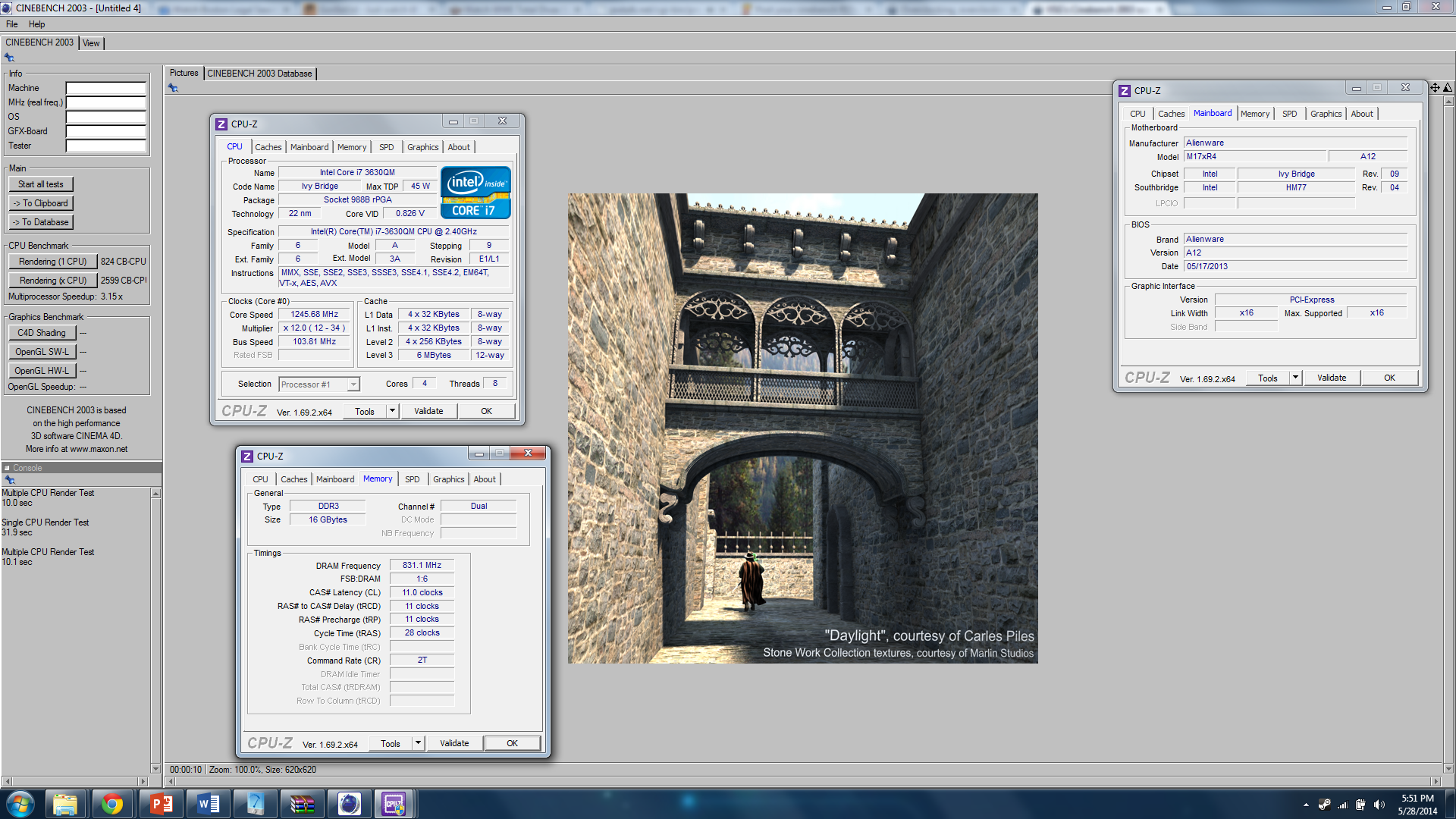This screenshot has width=1456, height=819.
Task: Click into the OS input field
Action: [x=105, y=117]
